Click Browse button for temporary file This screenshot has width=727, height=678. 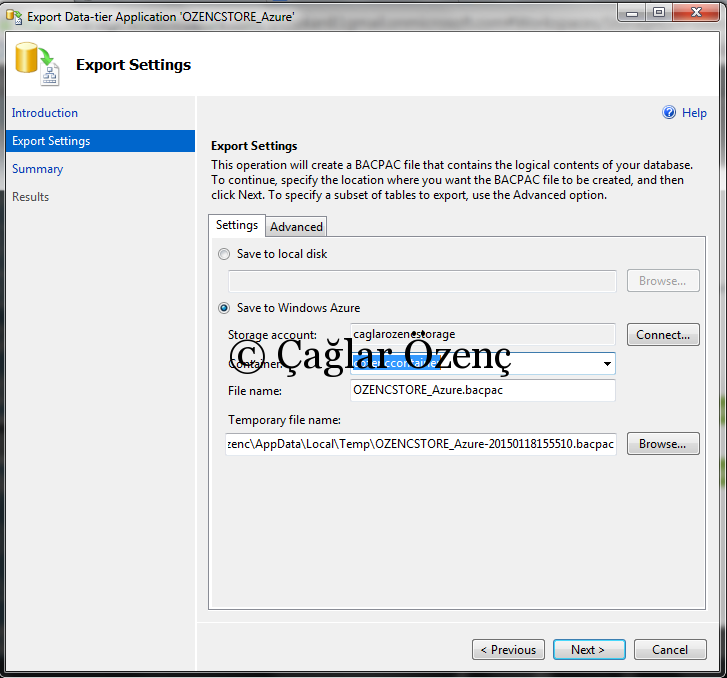(663, 444)
